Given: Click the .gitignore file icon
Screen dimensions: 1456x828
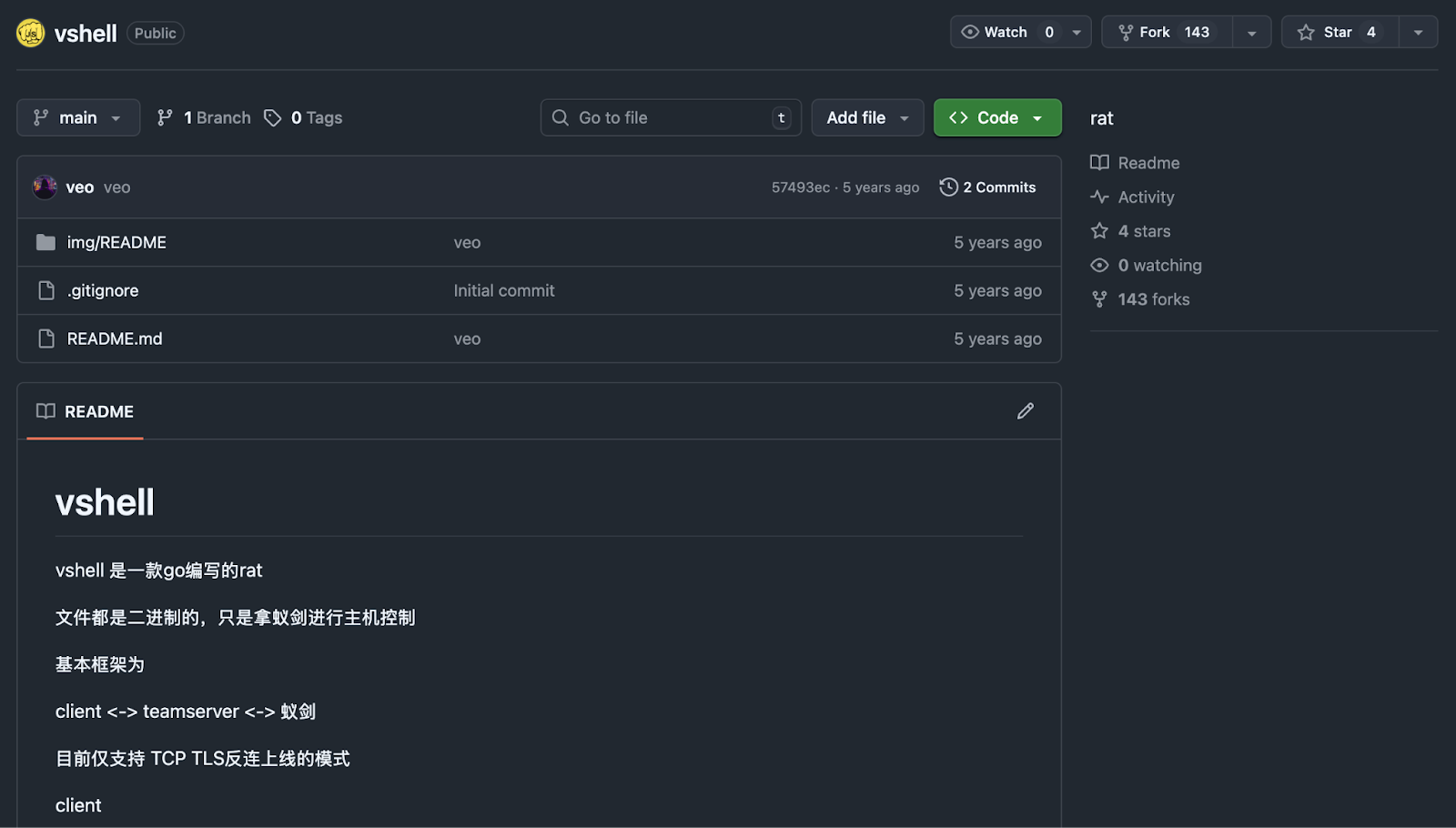Looking at the screenshot, I should point(46,290).
